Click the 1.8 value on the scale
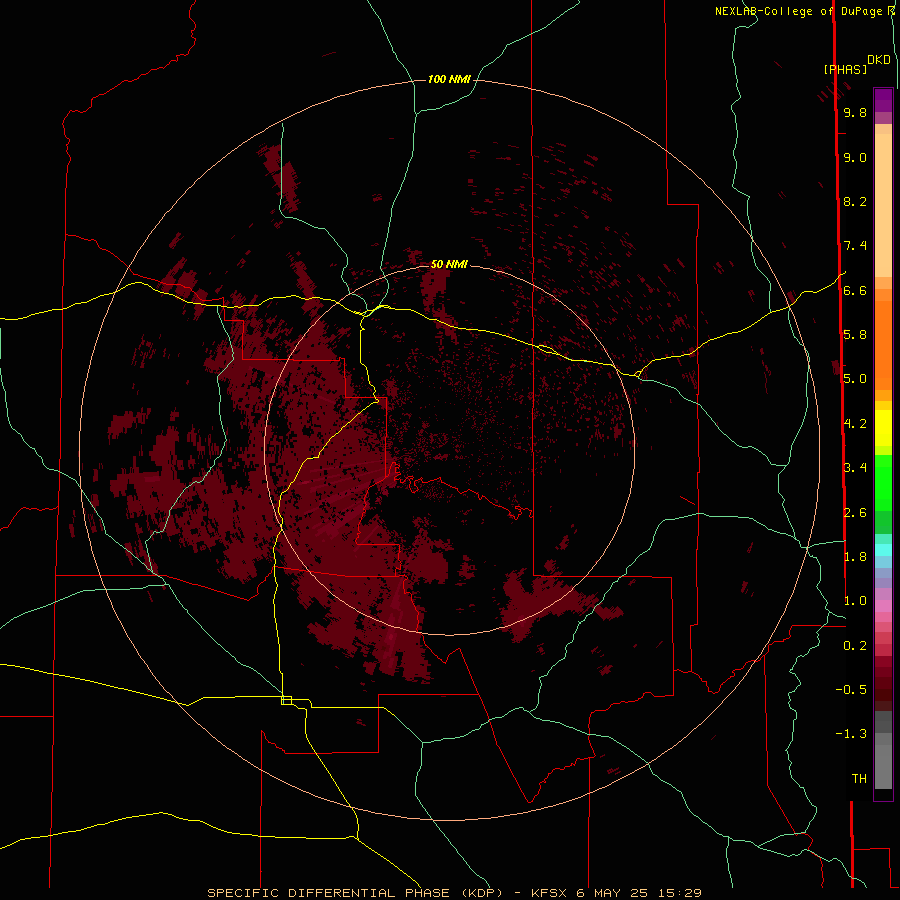Viewport: 900px width, 900px height. click(x=855, y=557)
